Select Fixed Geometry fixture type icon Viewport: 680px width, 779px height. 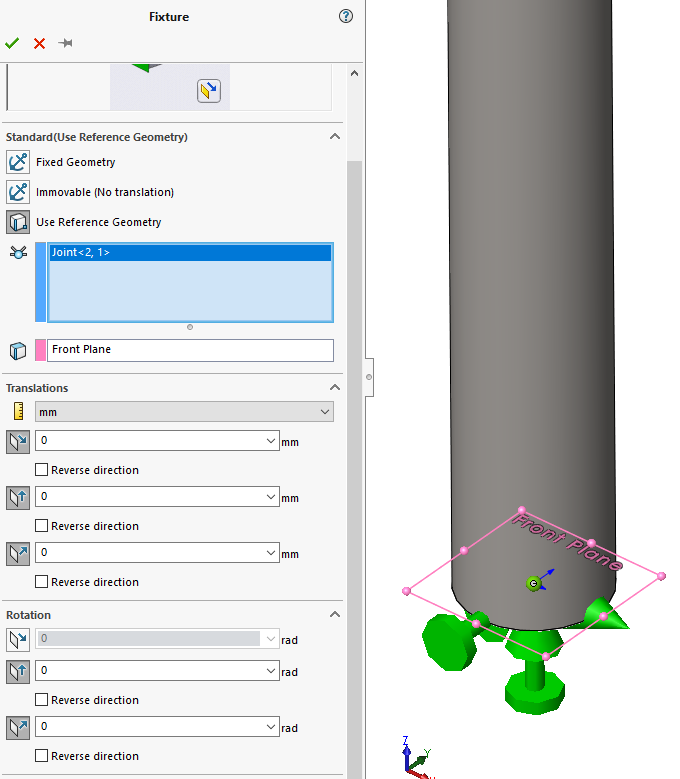(x=18, y=162)
